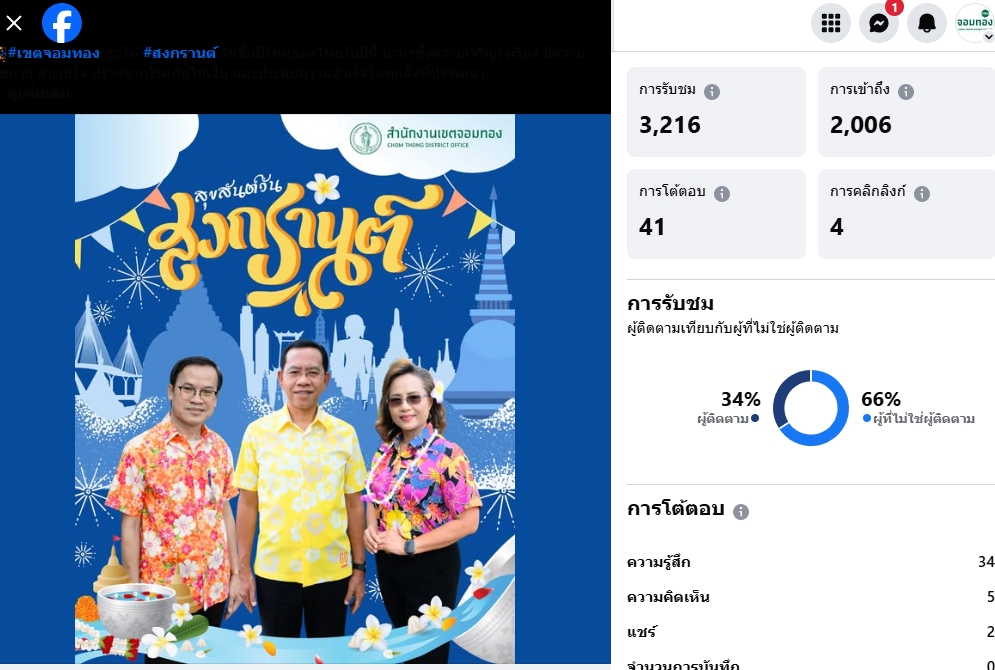This screenshot has height=670, width=995.
Task: Click the info icon beside การคลิกลิงก์
Action: tap(921, 194)
